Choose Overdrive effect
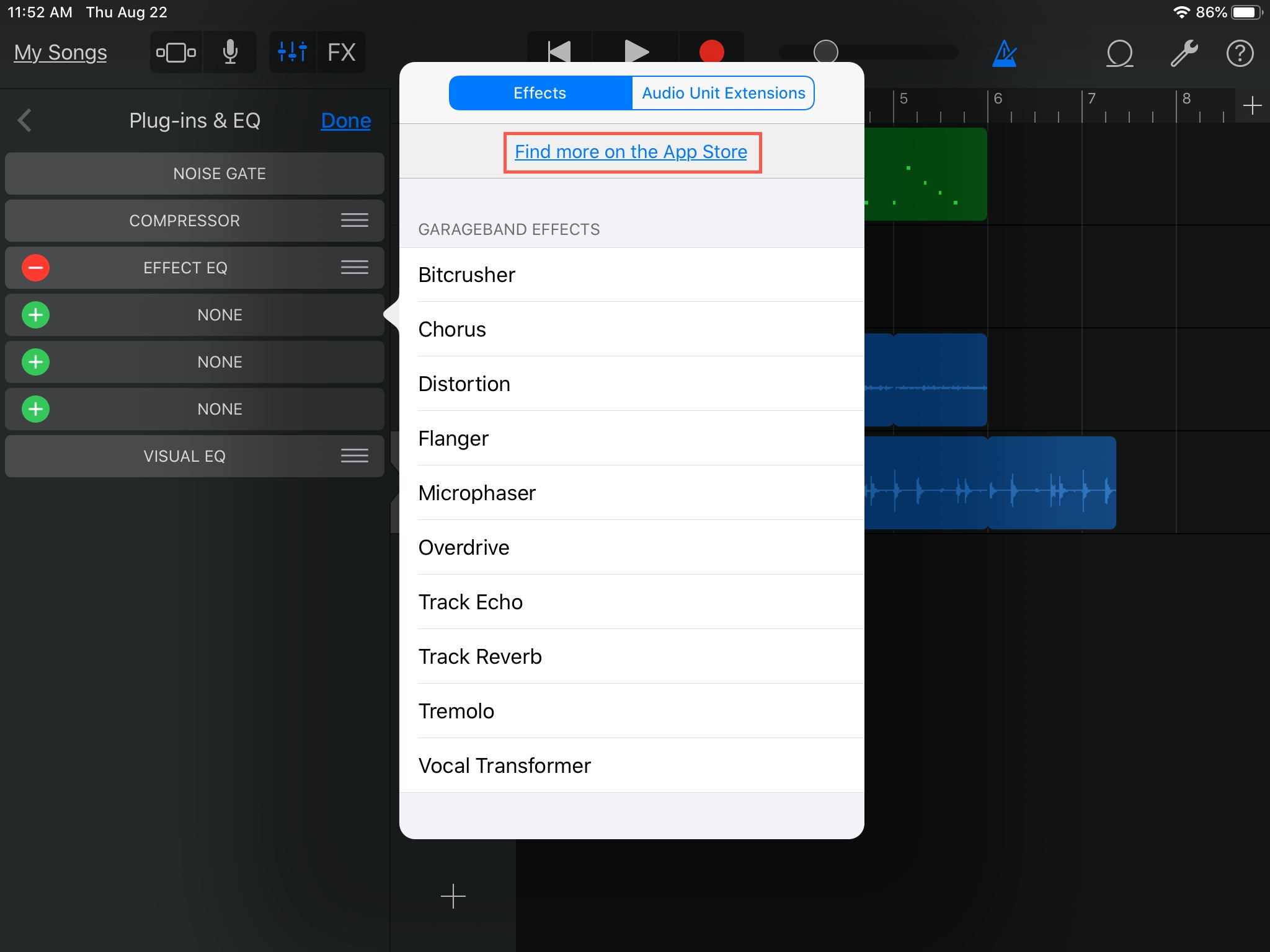This screenshot has height=952, width=1270. (x=632, y=547)
